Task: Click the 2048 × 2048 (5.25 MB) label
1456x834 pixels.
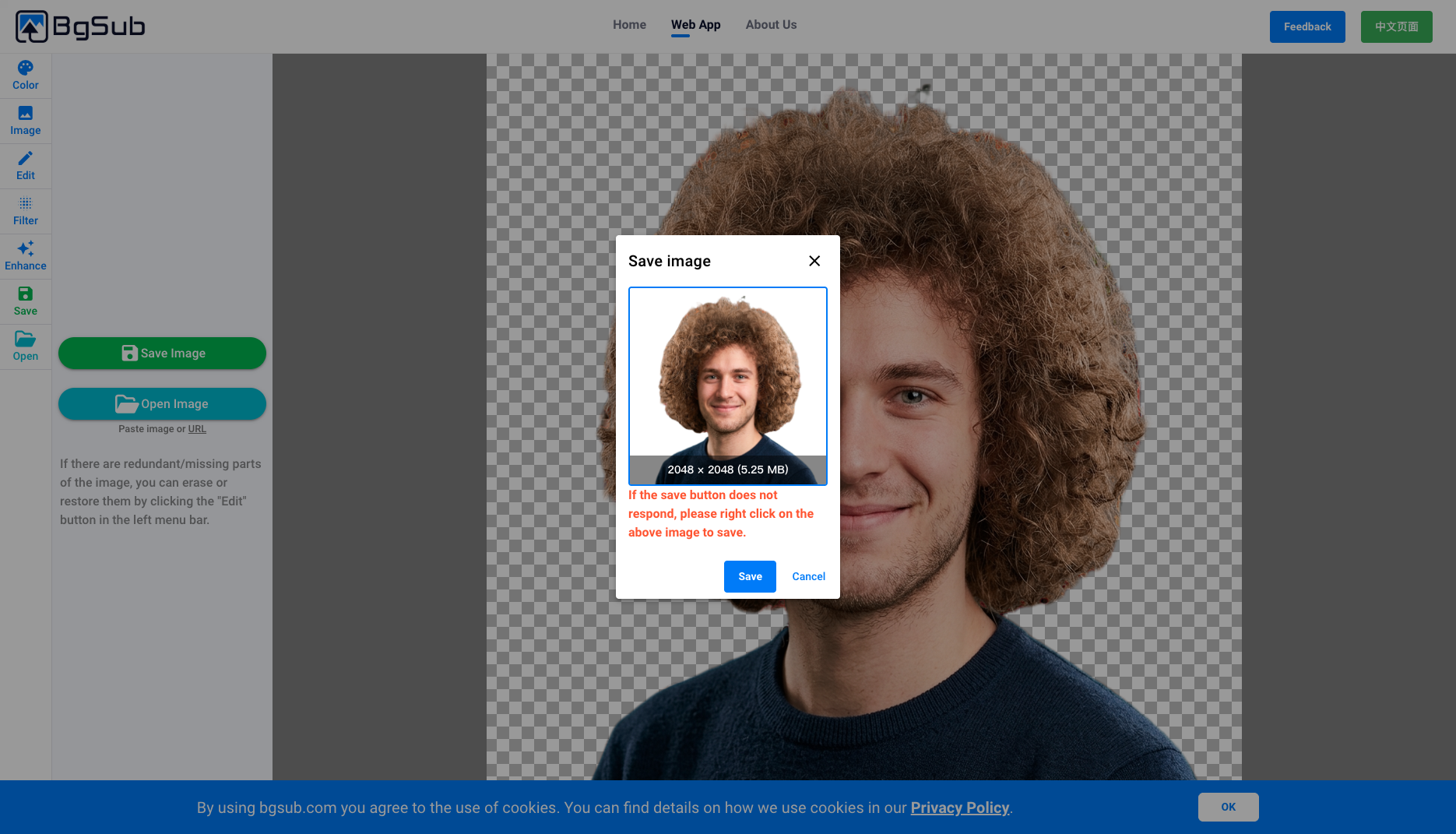Action: click(x=728, y=470)
